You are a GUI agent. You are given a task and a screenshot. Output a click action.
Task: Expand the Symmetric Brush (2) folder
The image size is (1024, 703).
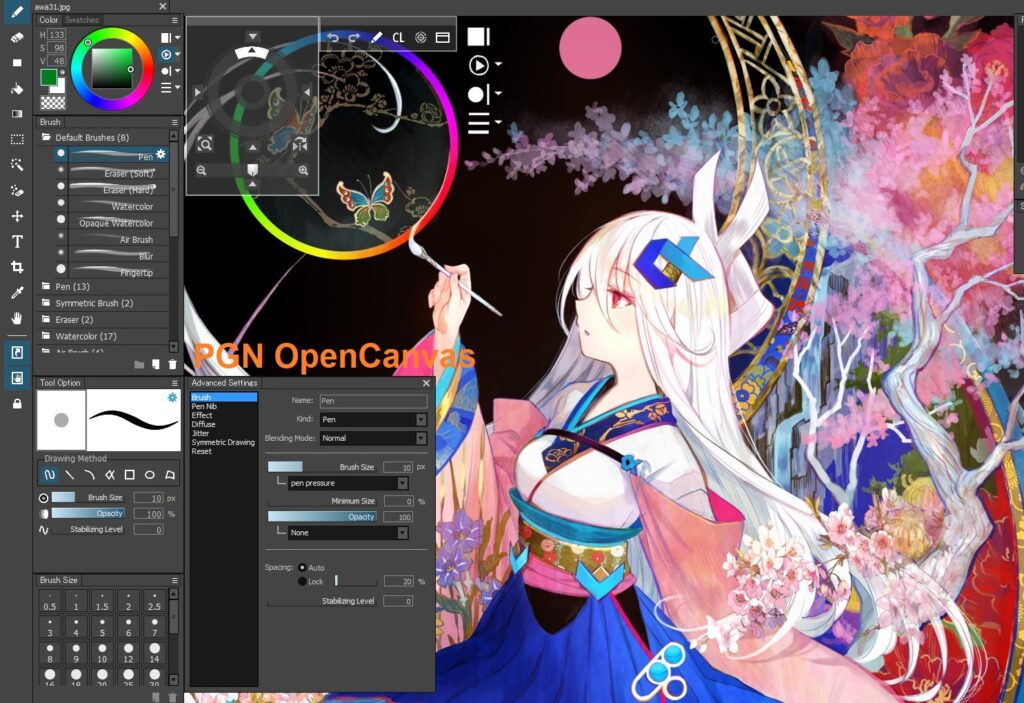pyautogui.click(x=46, y=302)
